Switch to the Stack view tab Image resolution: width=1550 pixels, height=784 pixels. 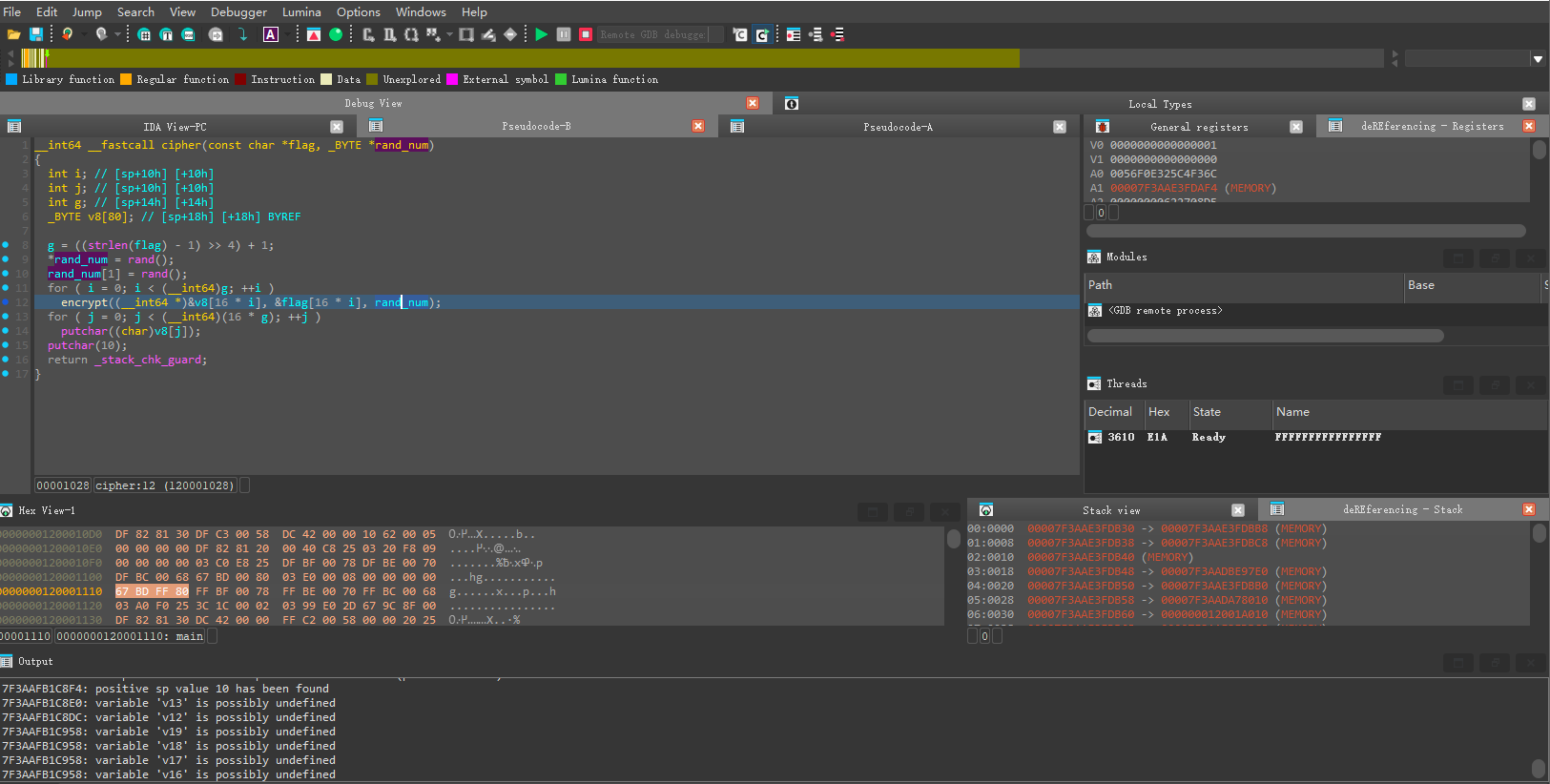click(1111, 510)
